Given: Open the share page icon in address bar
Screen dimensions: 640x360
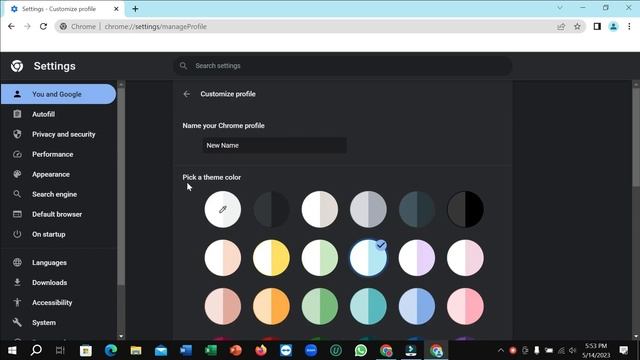Looking at the screenshot, I should click(561, 27).
